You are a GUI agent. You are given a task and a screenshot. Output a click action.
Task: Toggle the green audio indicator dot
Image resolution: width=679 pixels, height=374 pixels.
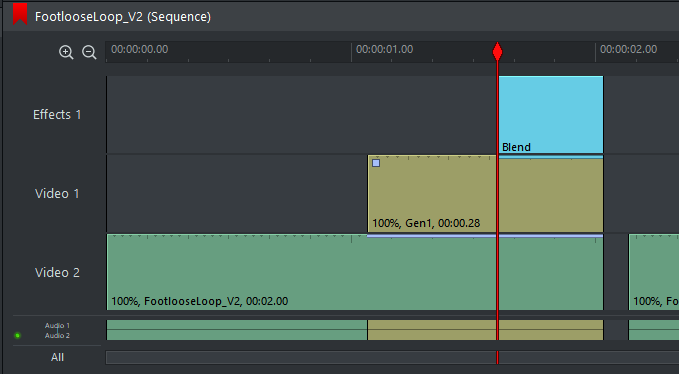coord(17,335)
